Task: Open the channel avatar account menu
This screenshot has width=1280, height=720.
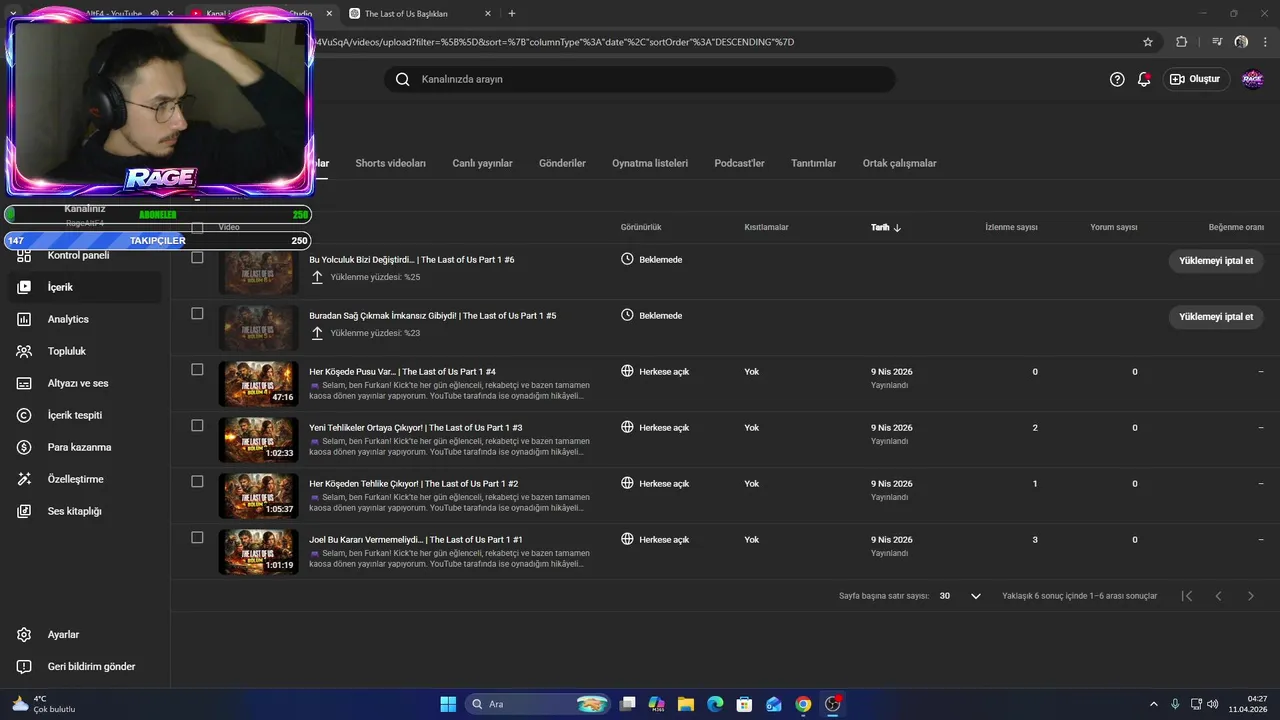Action: pos(1252,79)
